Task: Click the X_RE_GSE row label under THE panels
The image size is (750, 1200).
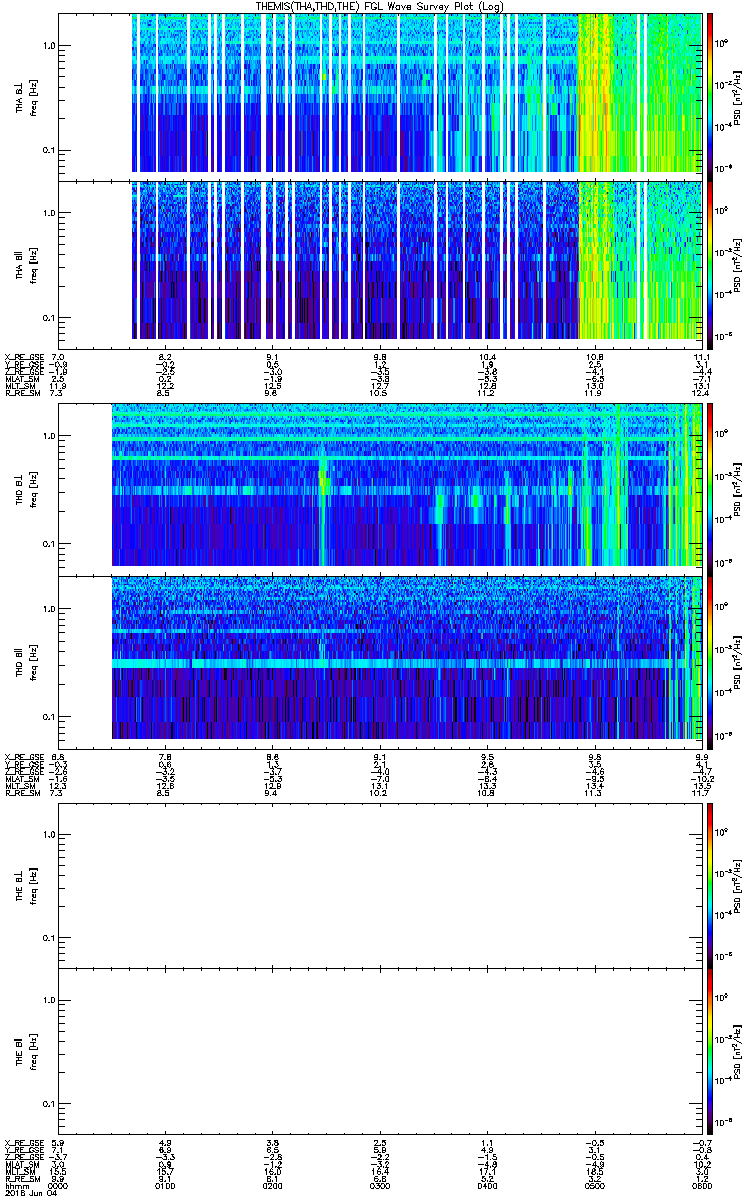Action: [x=24, y=1143]
